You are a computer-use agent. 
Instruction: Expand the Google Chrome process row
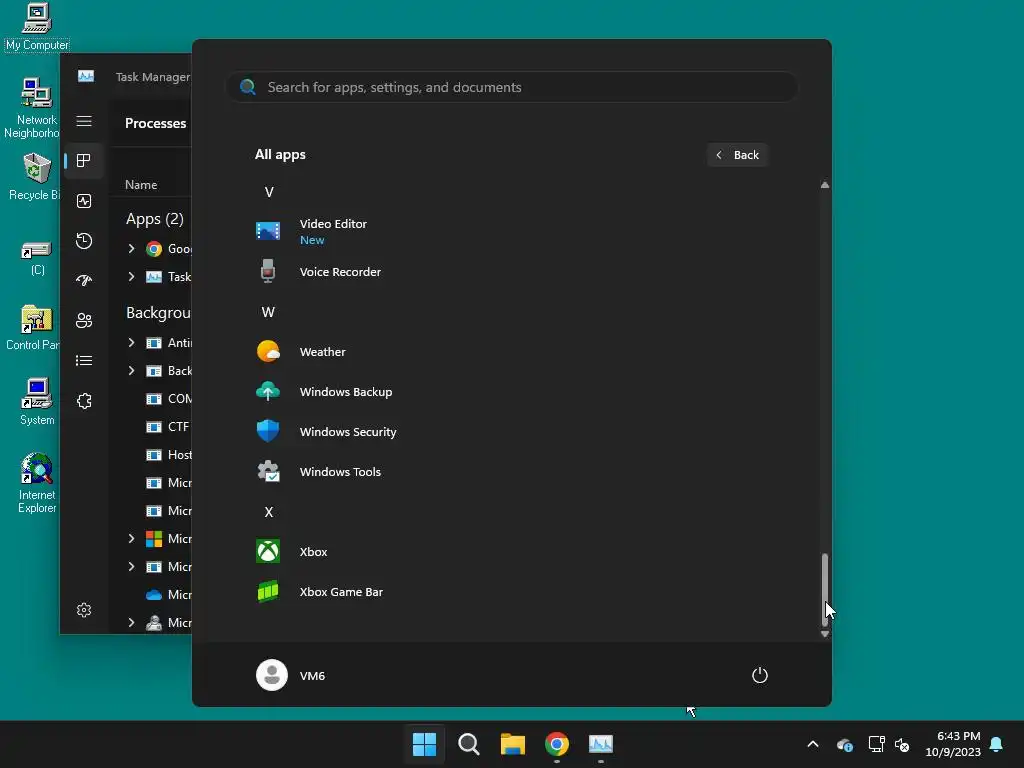[x=131, y=249]
